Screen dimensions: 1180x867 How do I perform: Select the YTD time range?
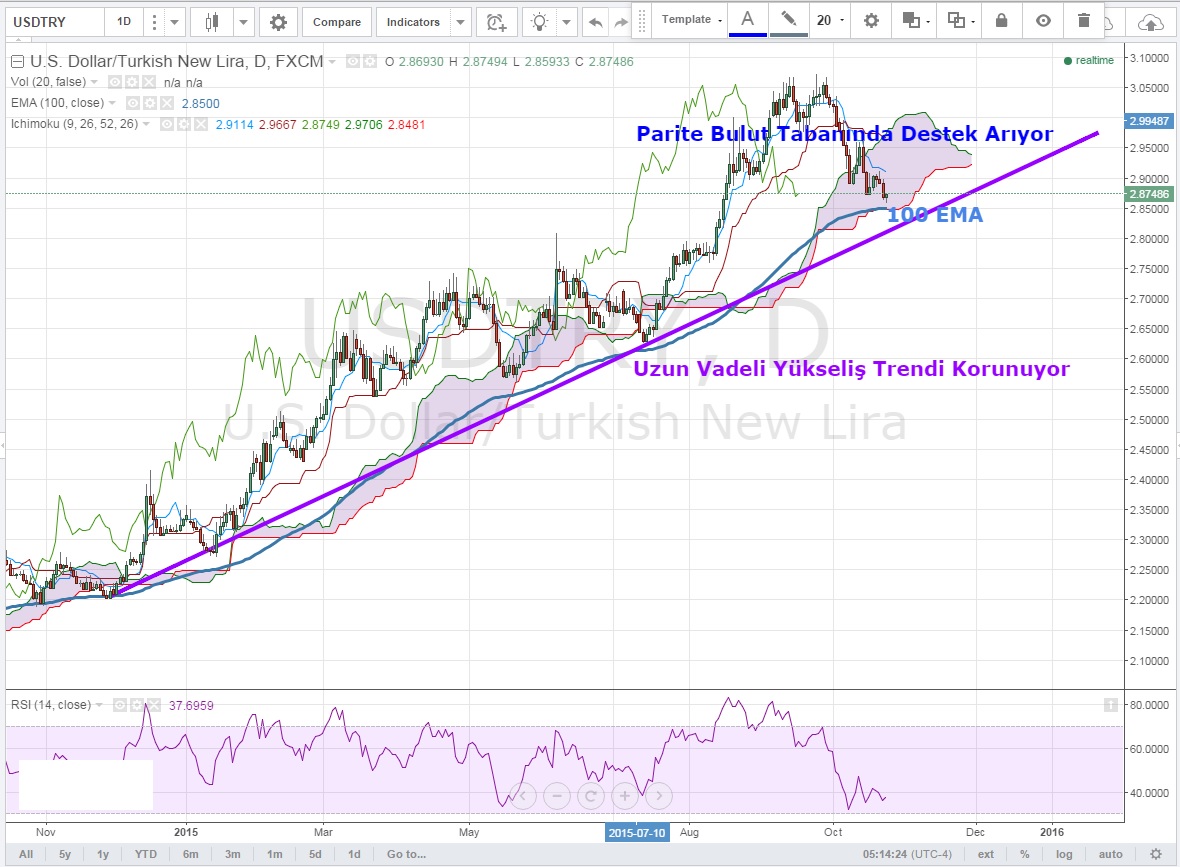click(x=145, y=854)
